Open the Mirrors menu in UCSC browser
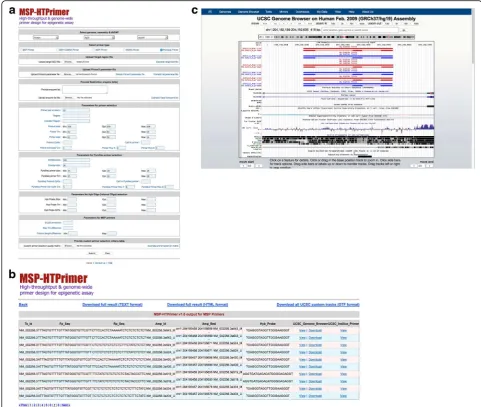This screenshot has height=407, width=481. (x=284, y=12)
